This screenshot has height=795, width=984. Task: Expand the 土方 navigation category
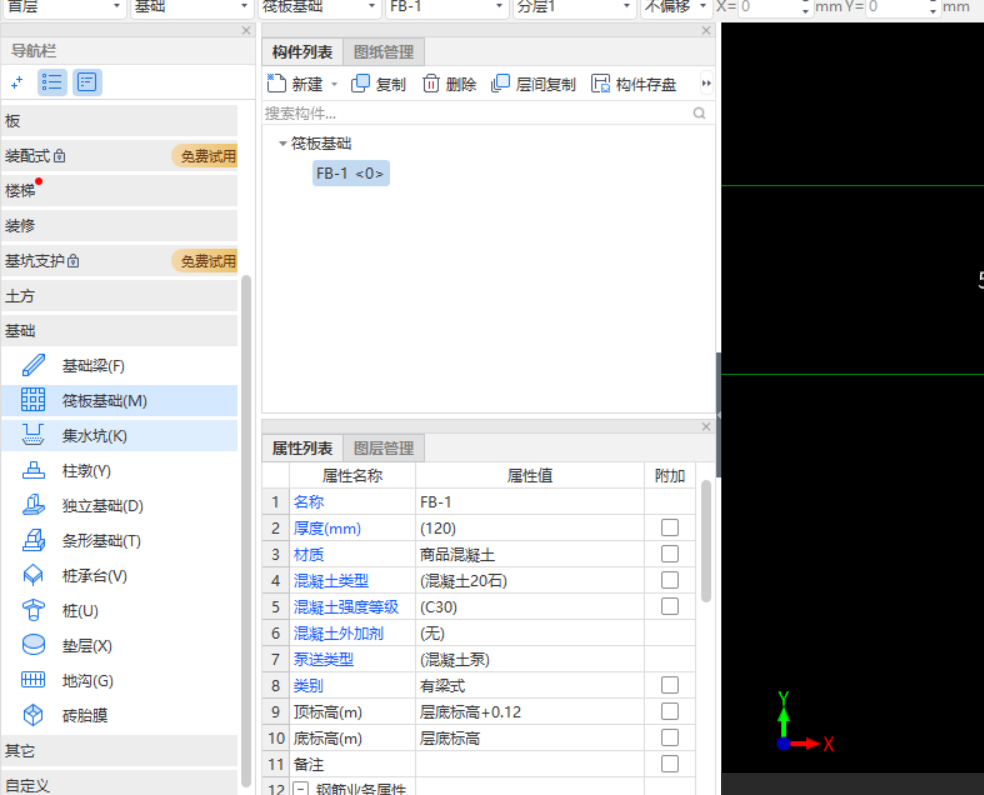point(119,296)
